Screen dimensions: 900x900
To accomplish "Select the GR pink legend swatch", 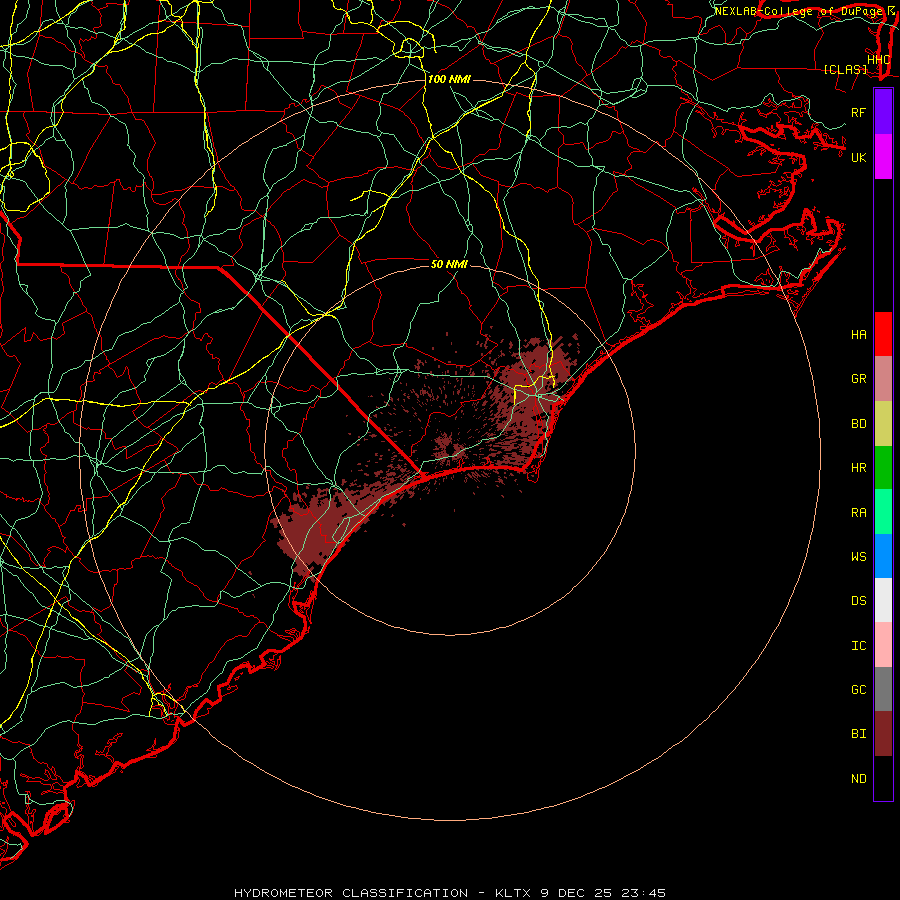I will 883,379.
